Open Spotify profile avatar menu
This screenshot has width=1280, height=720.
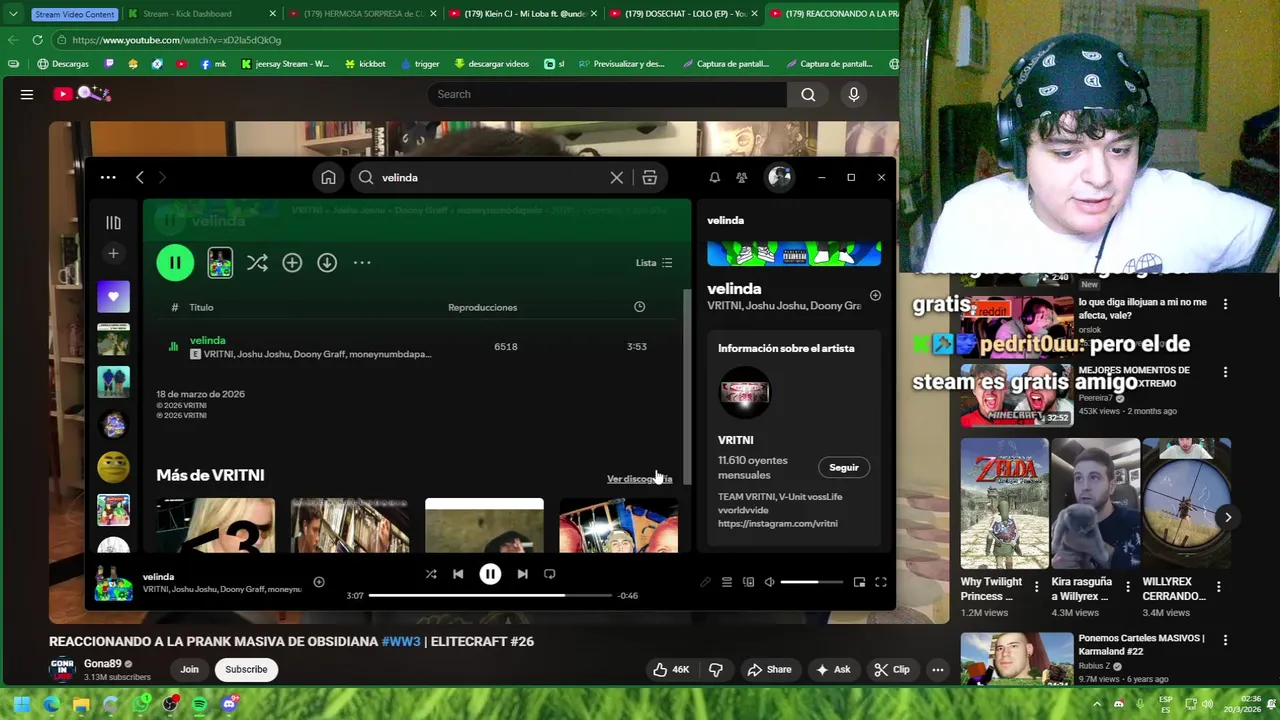click(x=779, y=177)
